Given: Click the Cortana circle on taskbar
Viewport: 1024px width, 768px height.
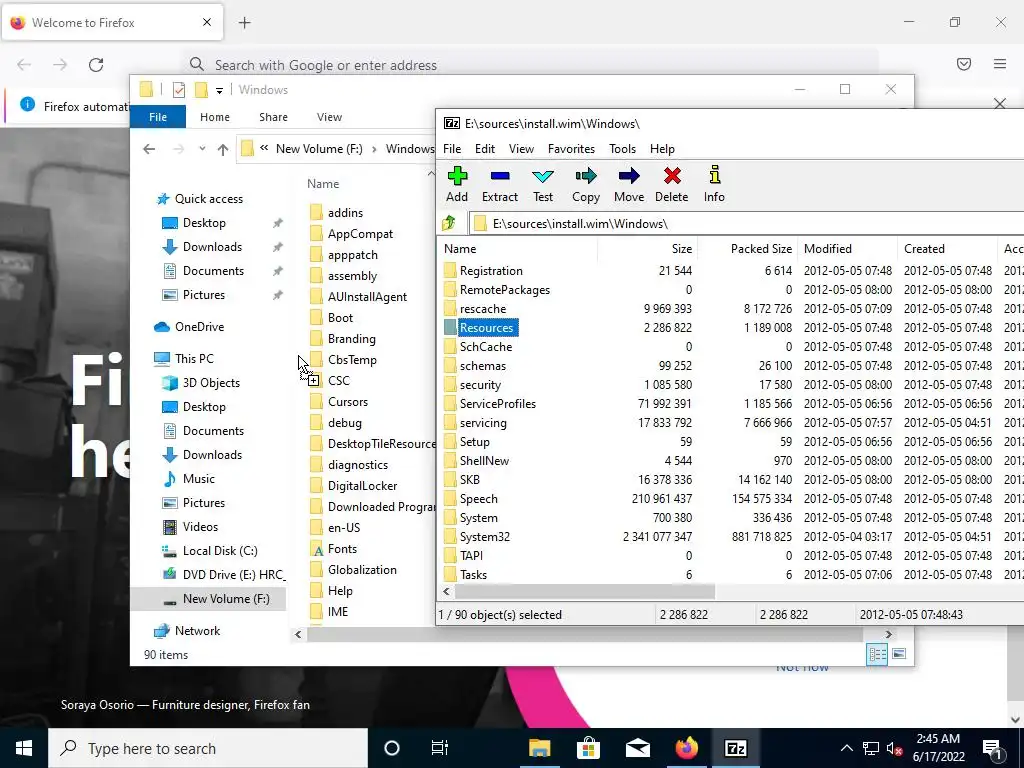Looking at the screenshot, I should tap(392, 748).
